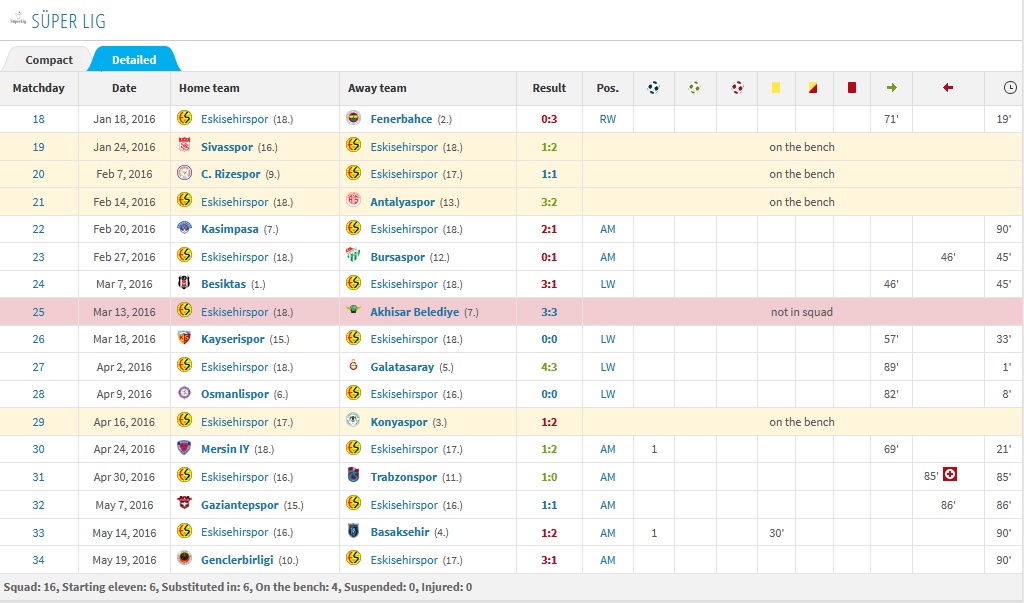Click the squad summary text in the table footer
This screenshot has width=1024, height=603.
click(x=238, y=587)
